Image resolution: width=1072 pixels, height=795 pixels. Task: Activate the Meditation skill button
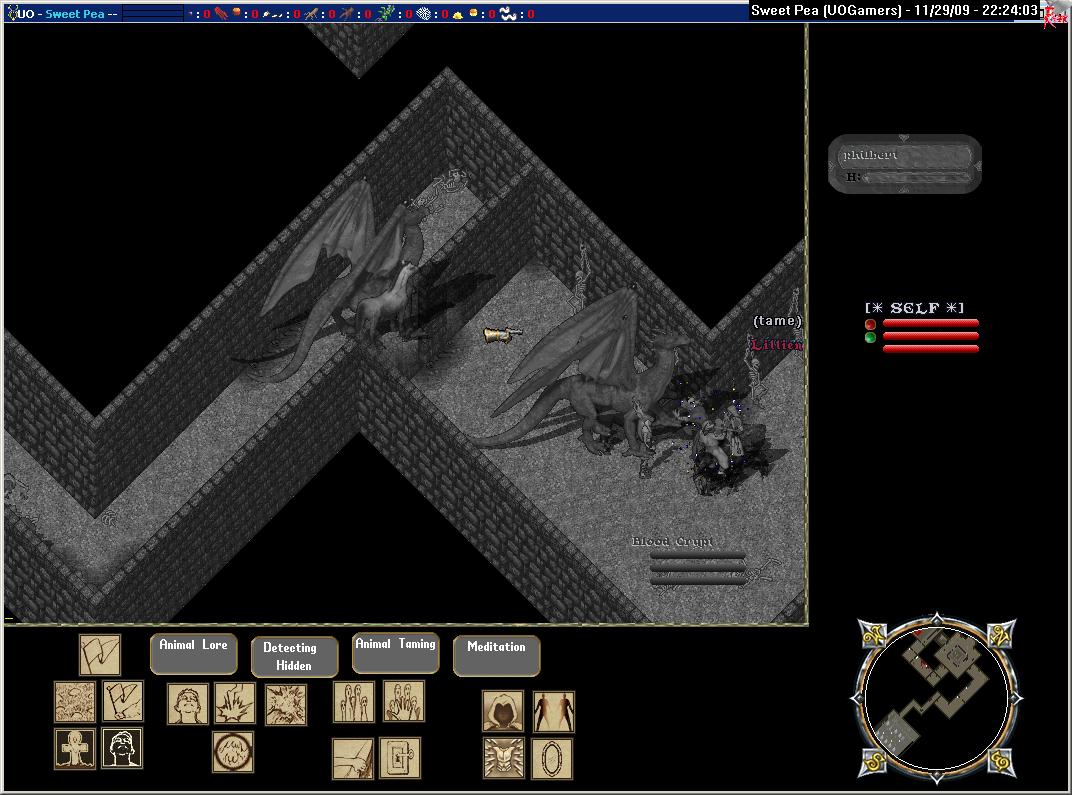point(496,656)
